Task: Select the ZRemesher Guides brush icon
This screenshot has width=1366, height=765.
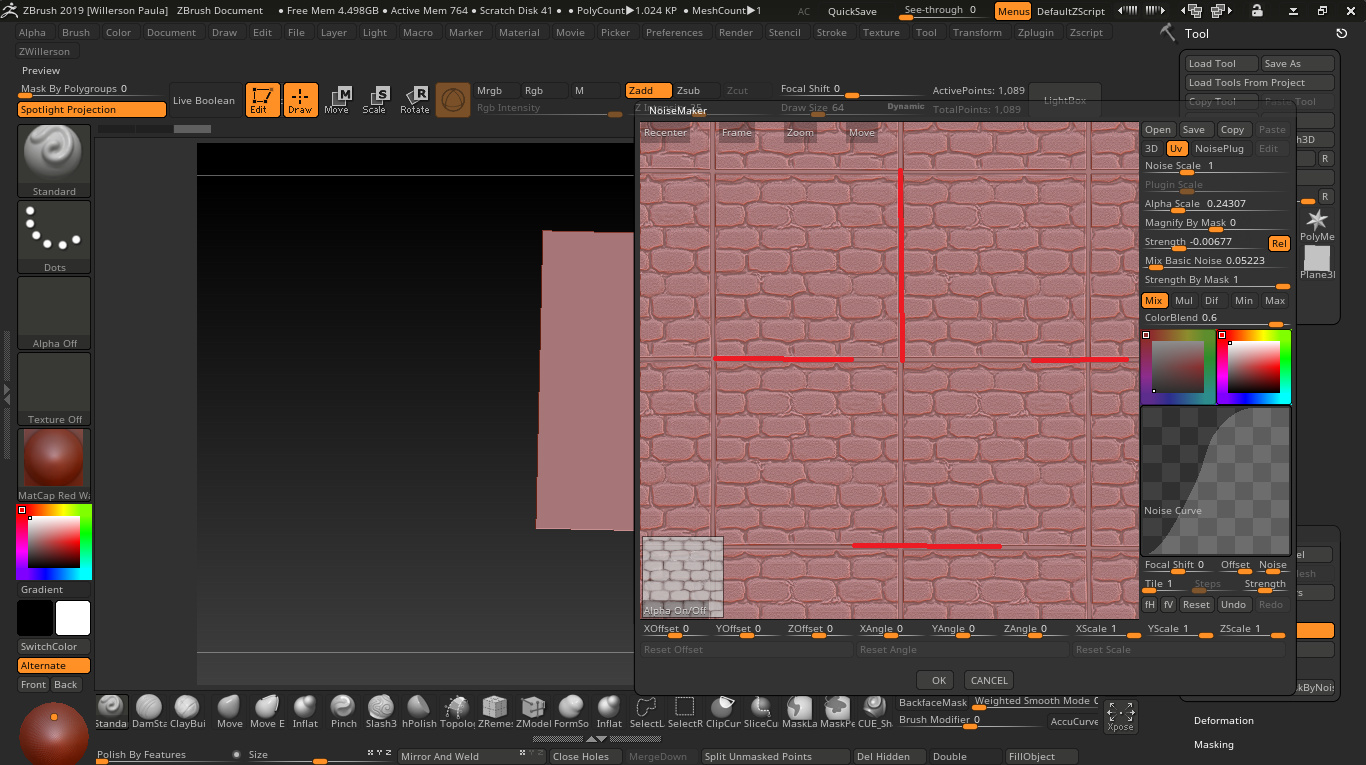Action: click(x=495, y=711)
